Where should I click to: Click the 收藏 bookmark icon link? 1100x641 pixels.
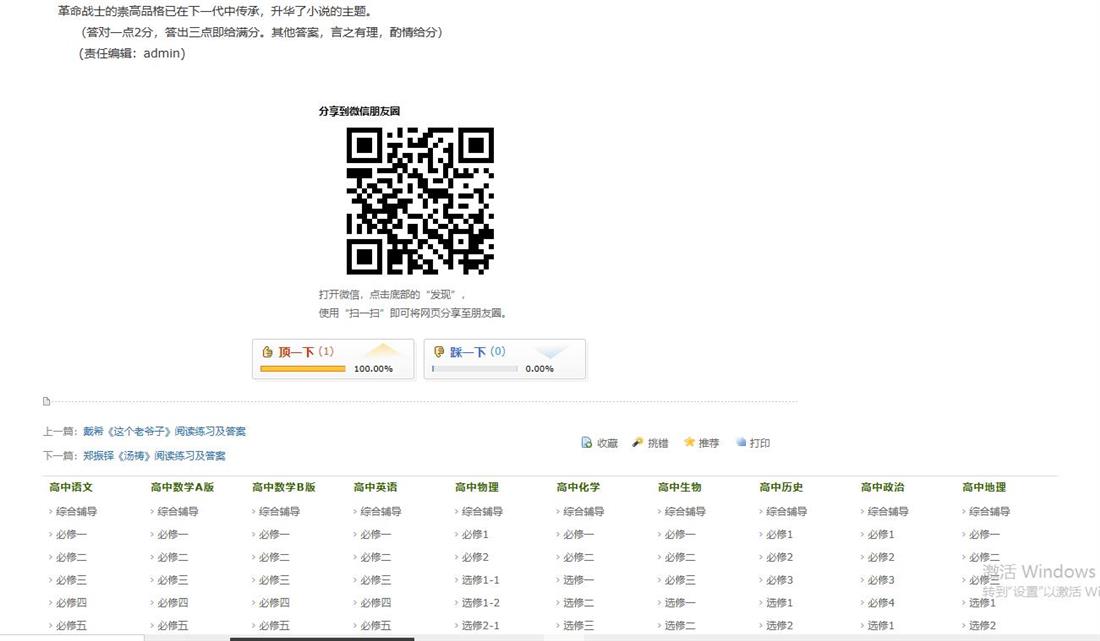pos(599,443)
